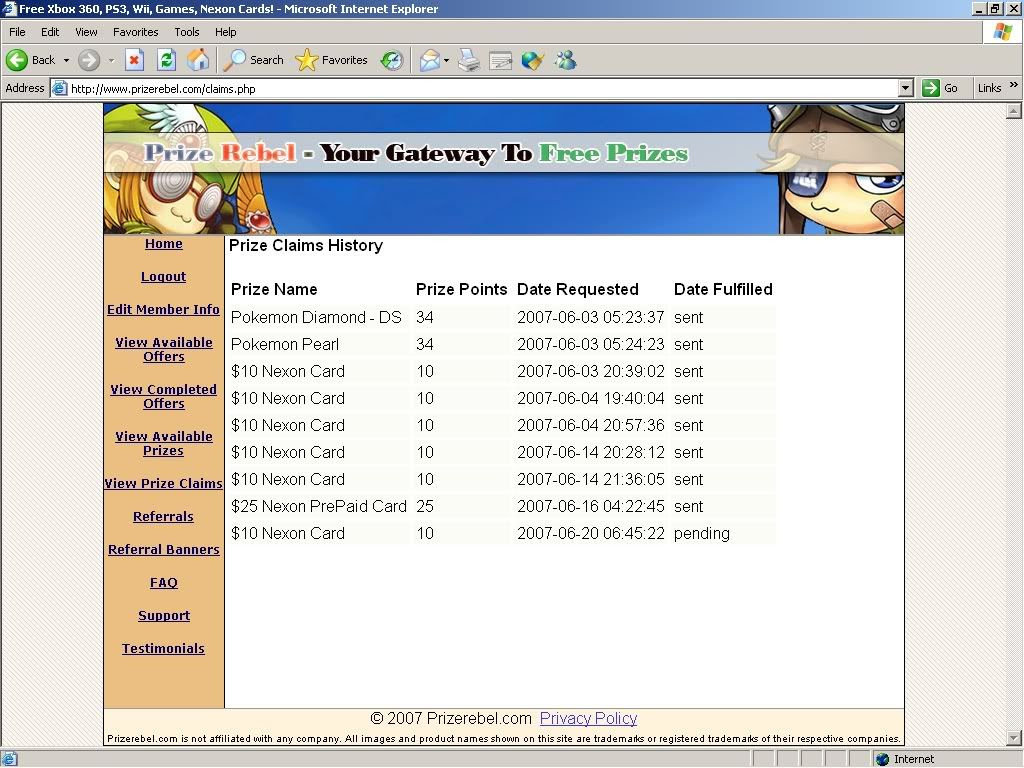The height and width of the screenshot is (768, 1024).
Task: Select "Pokemon Pearl" prize name
Action: 285,344
